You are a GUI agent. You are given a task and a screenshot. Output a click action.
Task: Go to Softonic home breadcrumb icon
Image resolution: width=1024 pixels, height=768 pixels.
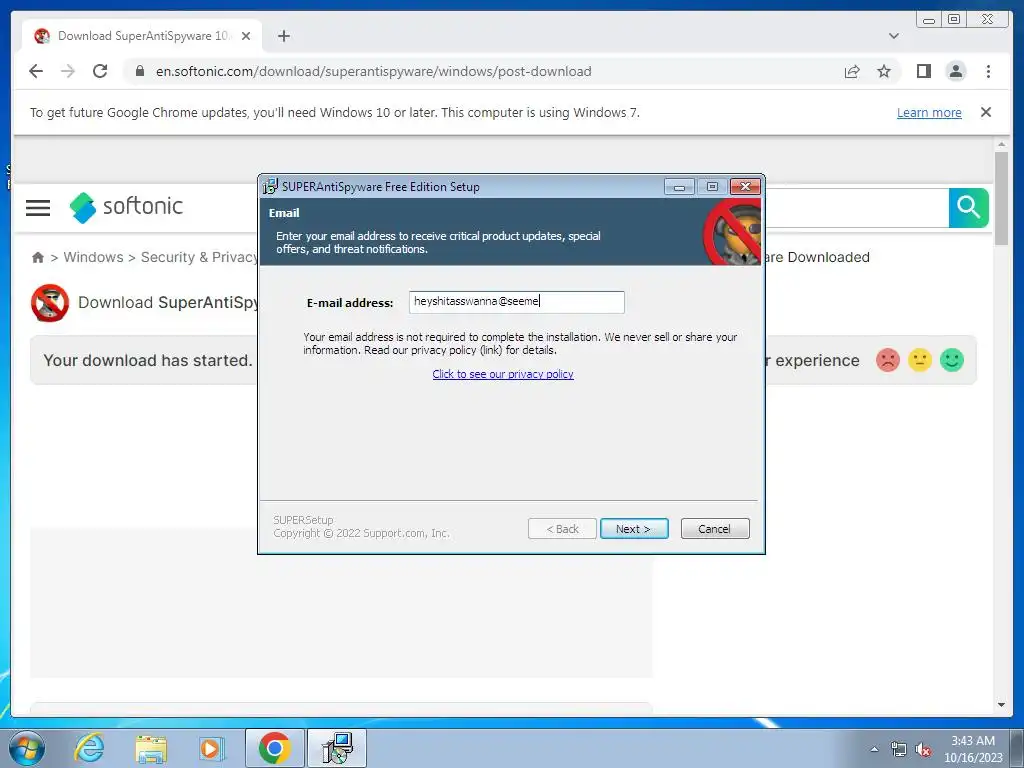[x=38, y=257]
